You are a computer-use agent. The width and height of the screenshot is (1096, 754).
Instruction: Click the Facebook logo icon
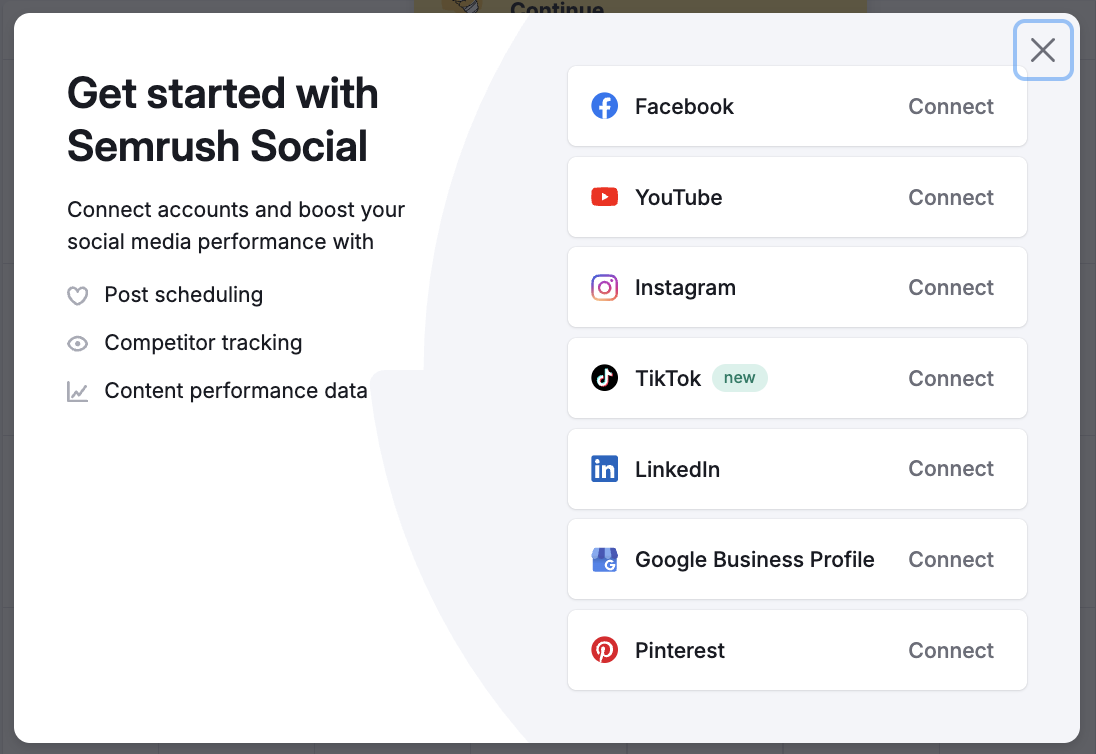605,106
